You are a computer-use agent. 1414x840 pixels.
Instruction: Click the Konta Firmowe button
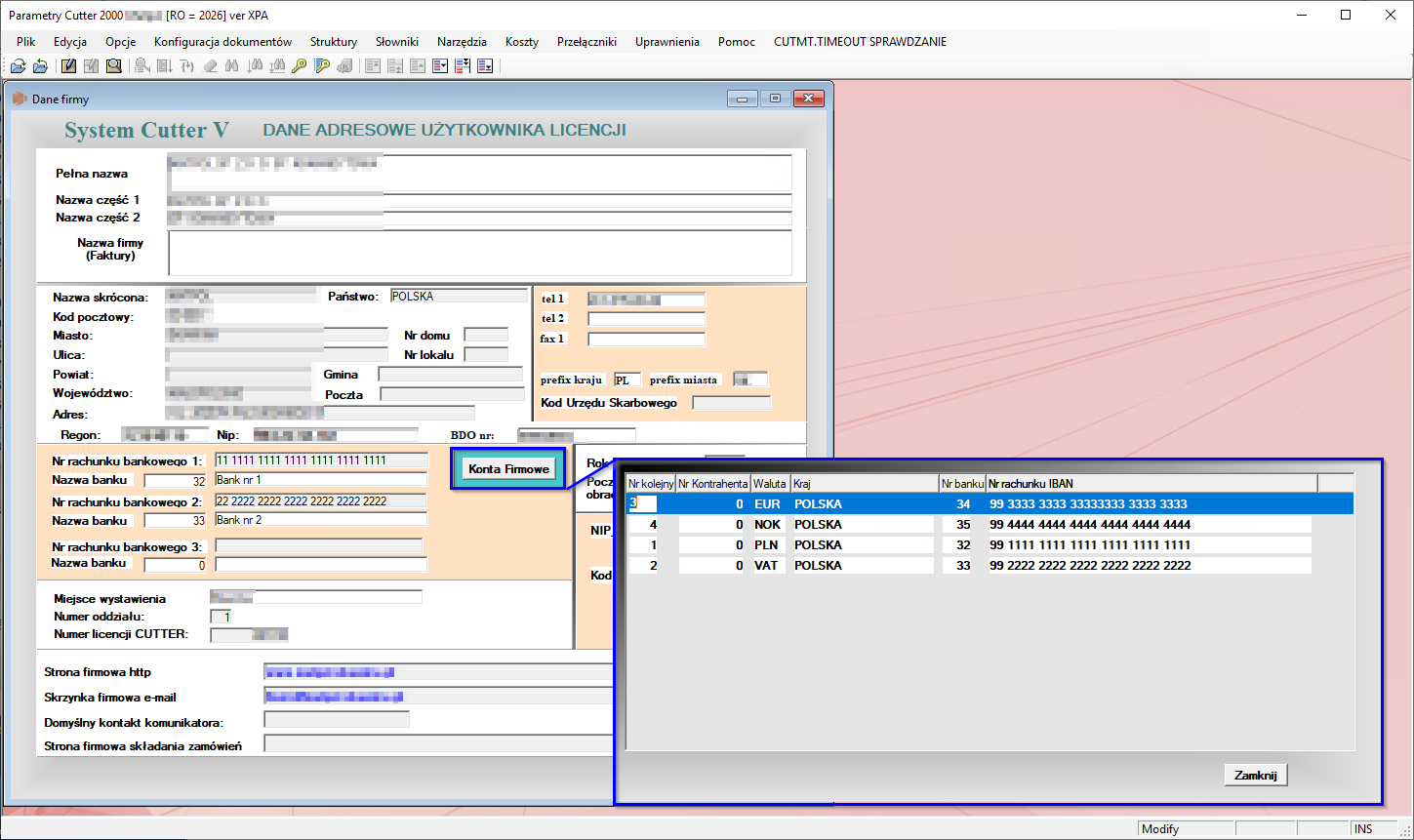[x=508, y=469]
